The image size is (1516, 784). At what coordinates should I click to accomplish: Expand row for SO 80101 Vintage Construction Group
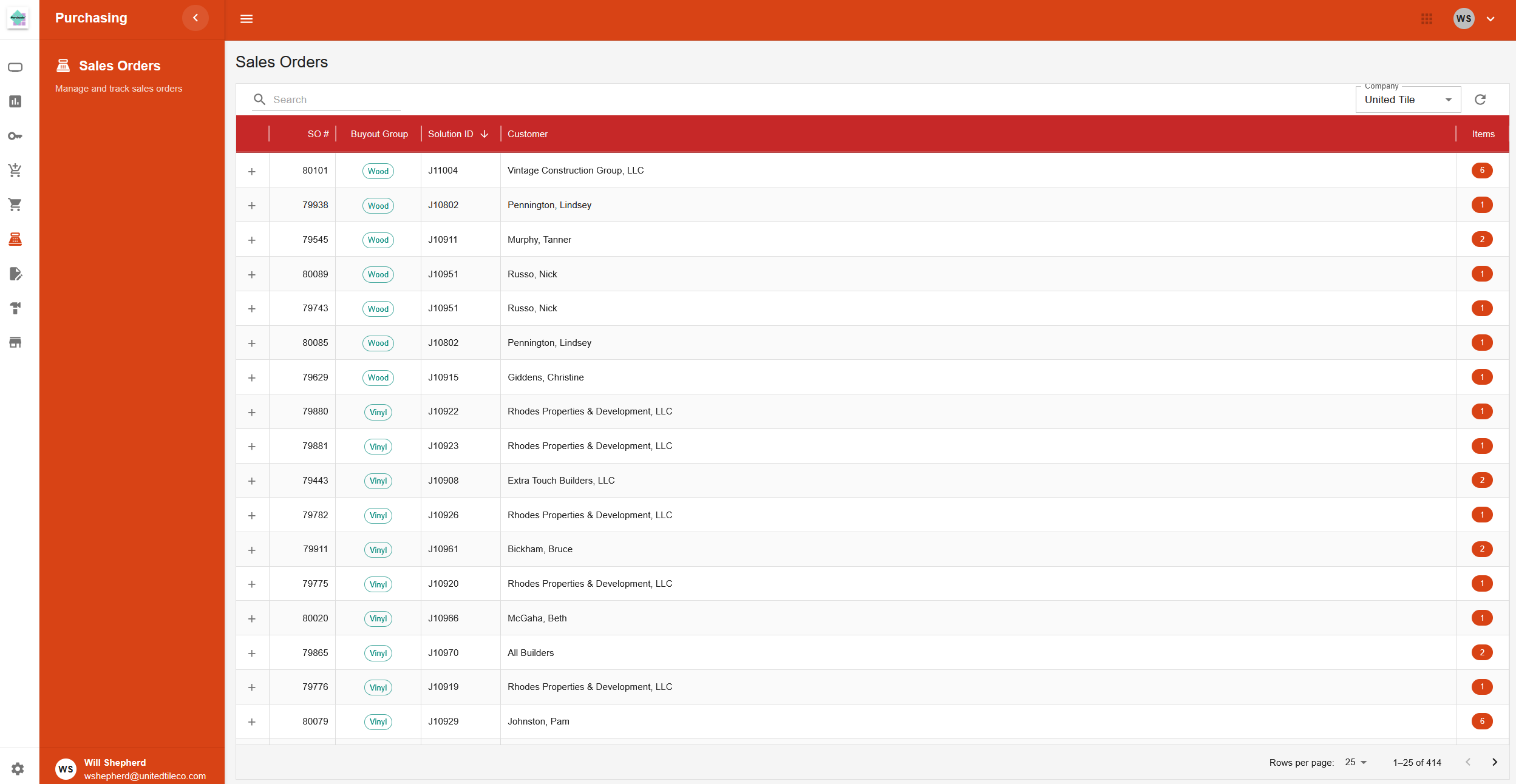click(x=252, y=171)
